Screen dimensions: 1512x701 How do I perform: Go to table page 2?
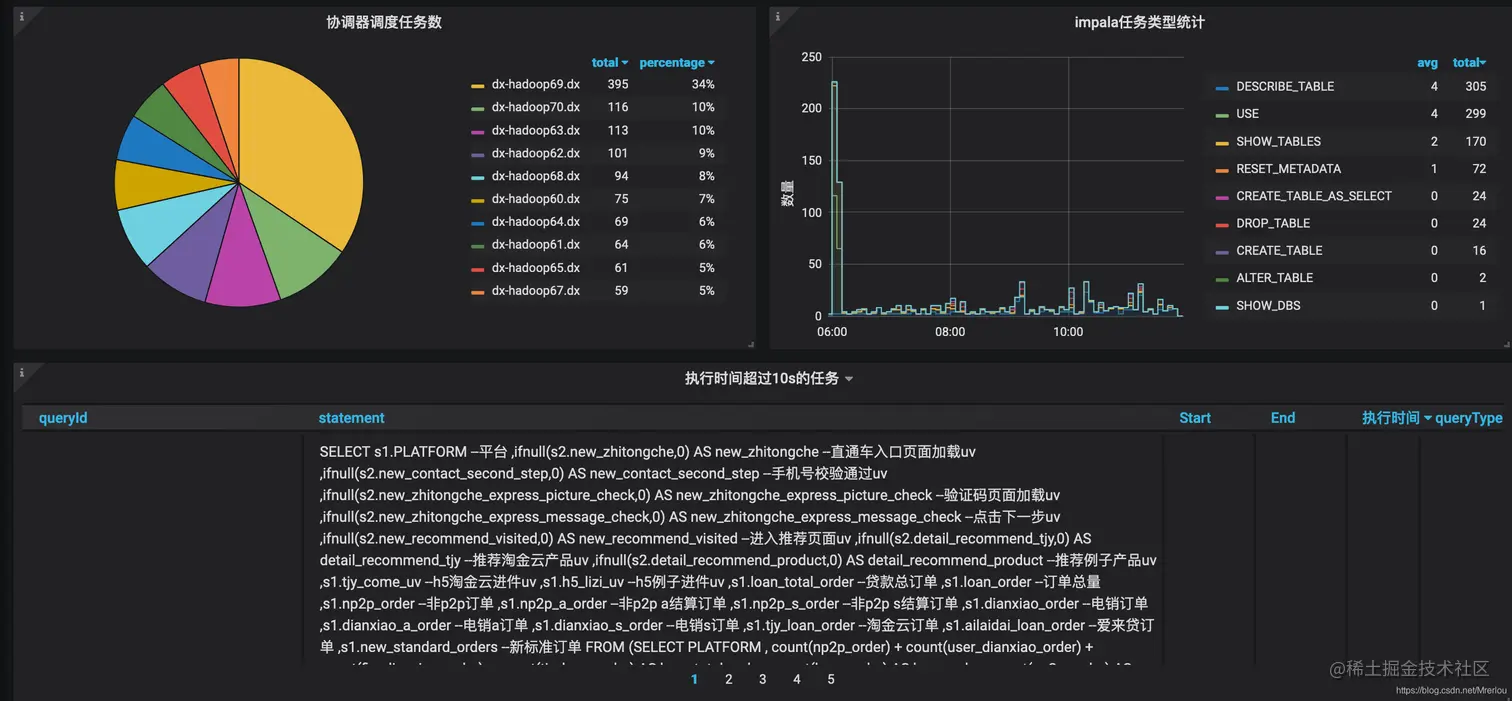(729, 679)
